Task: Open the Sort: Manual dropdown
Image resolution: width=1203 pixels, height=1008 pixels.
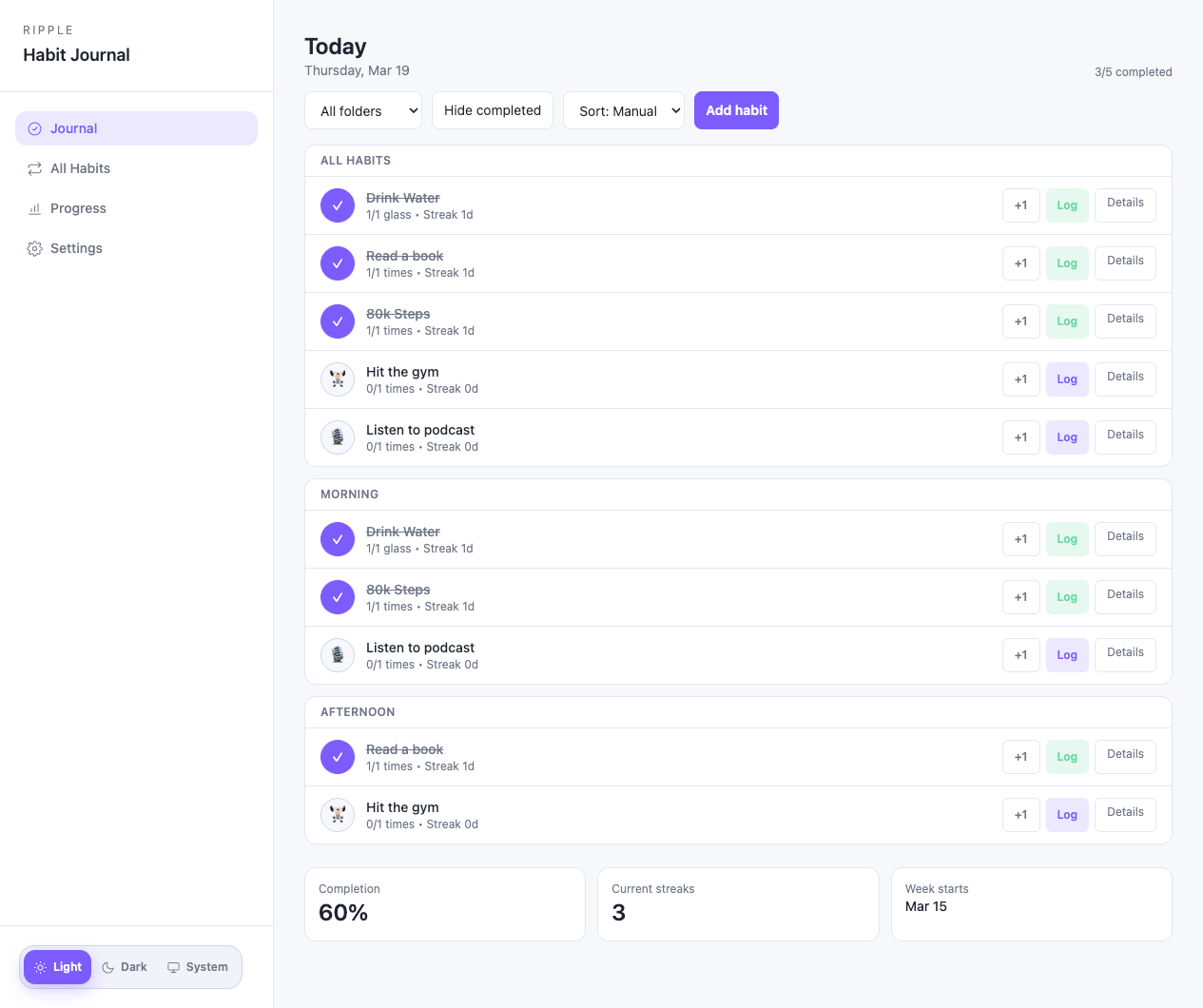Action: (624, 110)
